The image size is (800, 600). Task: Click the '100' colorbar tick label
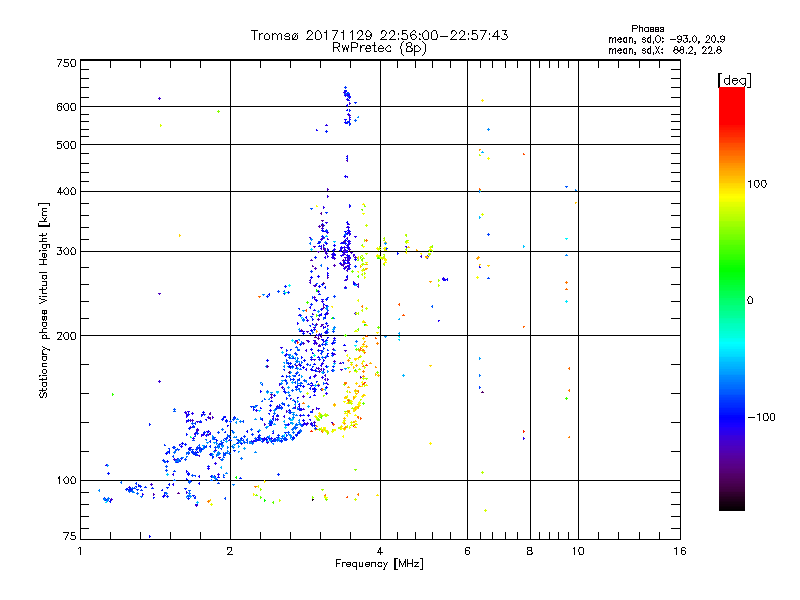757,184
